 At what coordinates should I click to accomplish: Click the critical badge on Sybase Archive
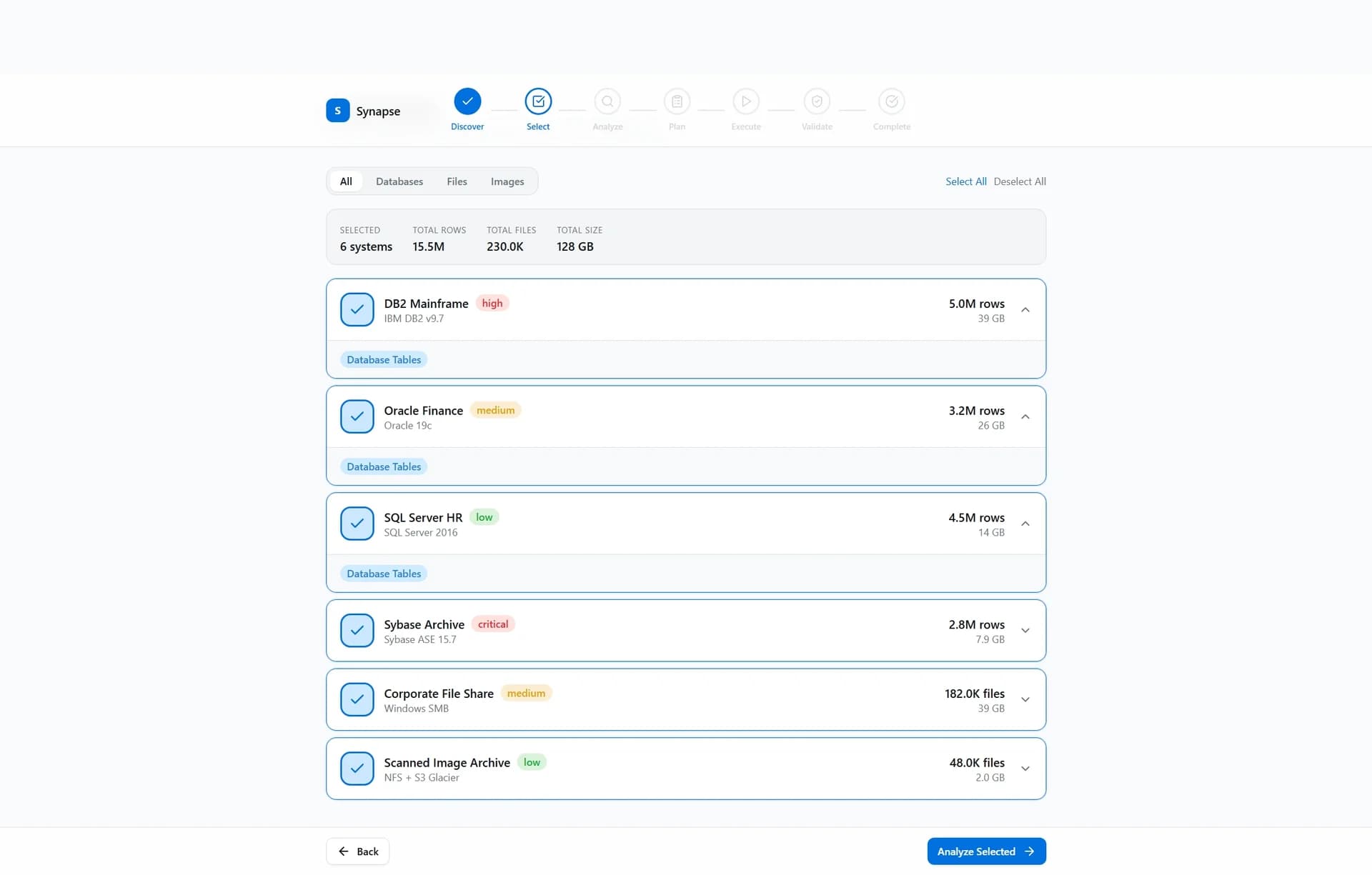[493, 624]
